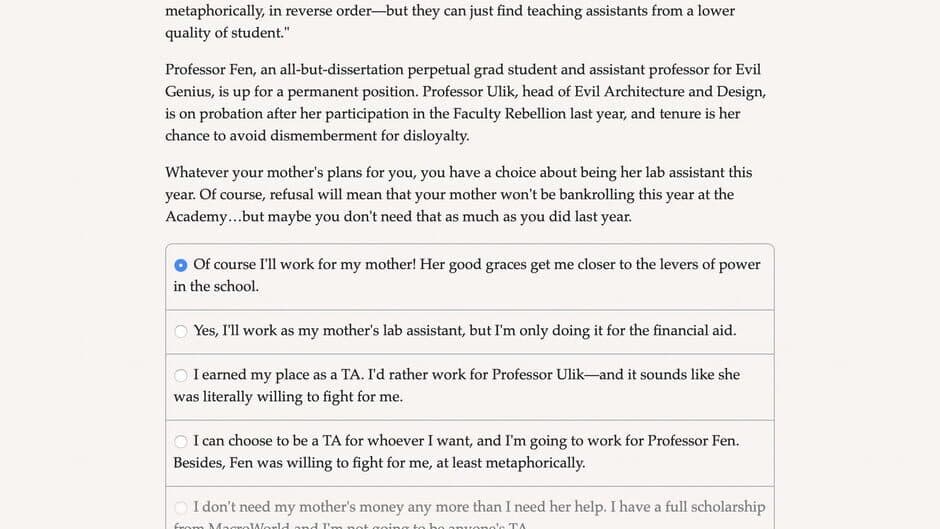940x529 pixels.
Task: Select the filled radio button for working for my mother
Action: tap(180, 265)
